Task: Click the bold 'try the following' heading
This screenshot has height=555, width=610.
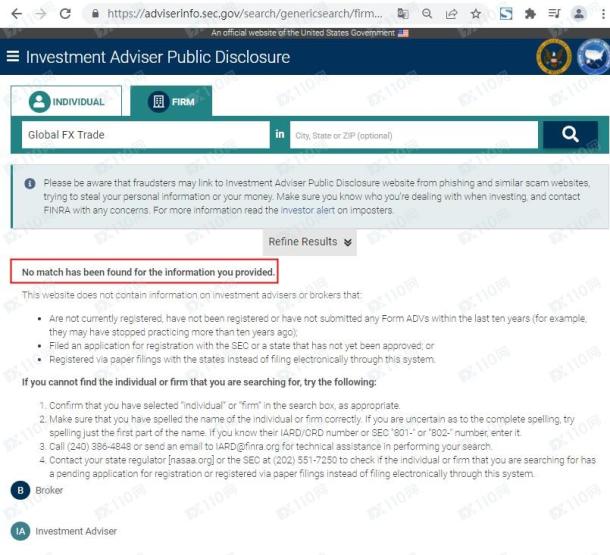Action: (x=199, y=382)
